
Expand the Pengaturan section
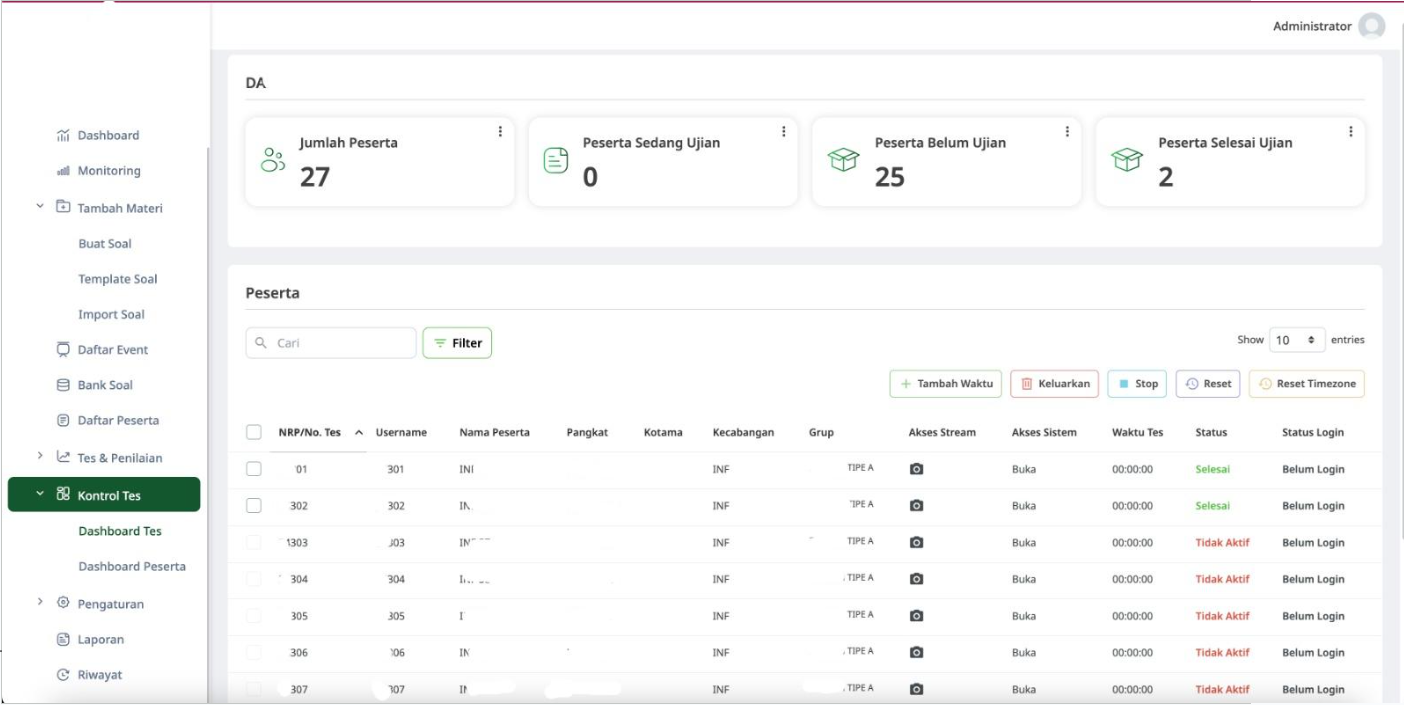tap(41, 604)
